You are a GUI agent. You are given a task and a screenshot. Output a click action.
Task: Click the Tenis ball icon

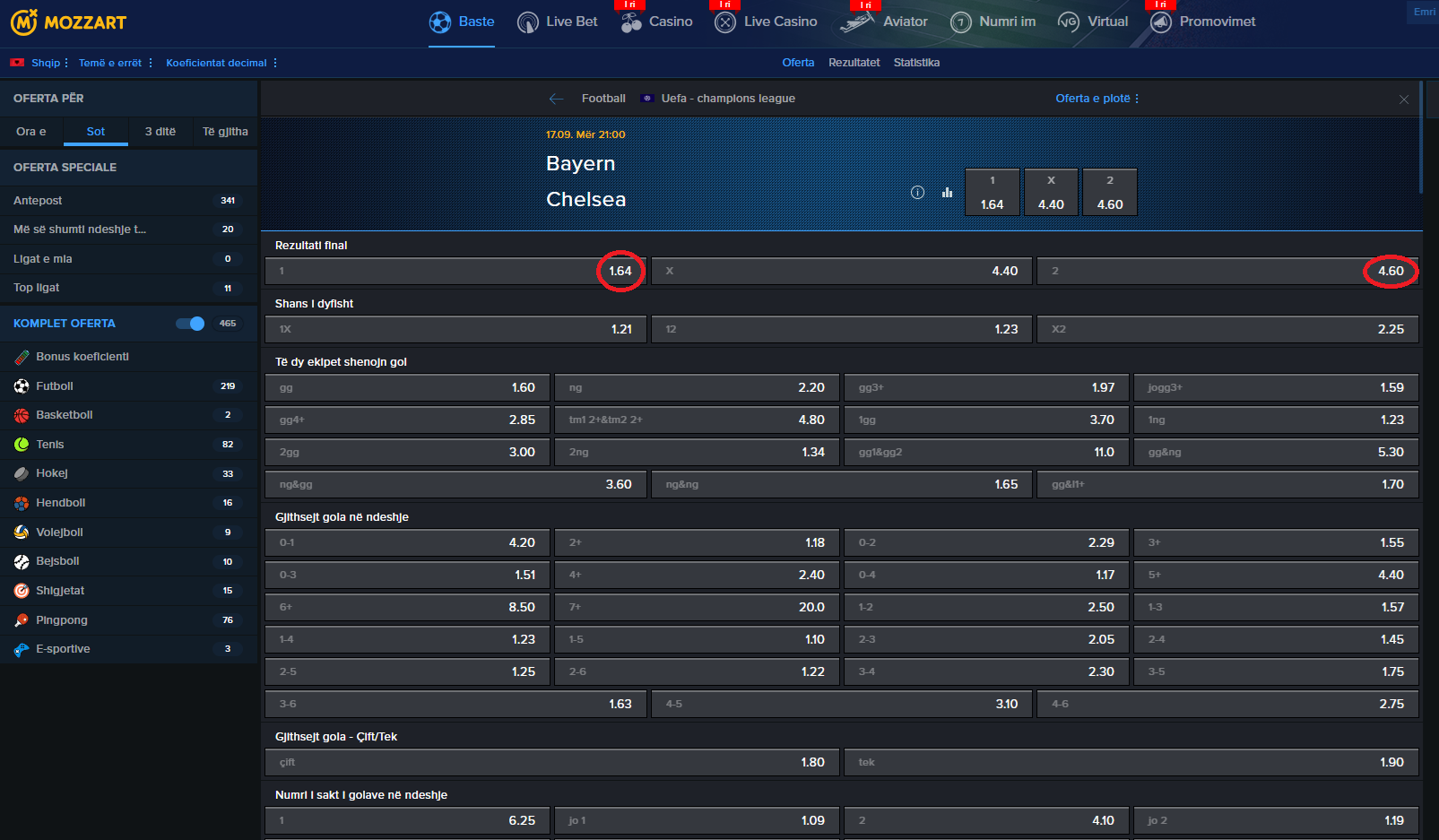coord(22,445)
